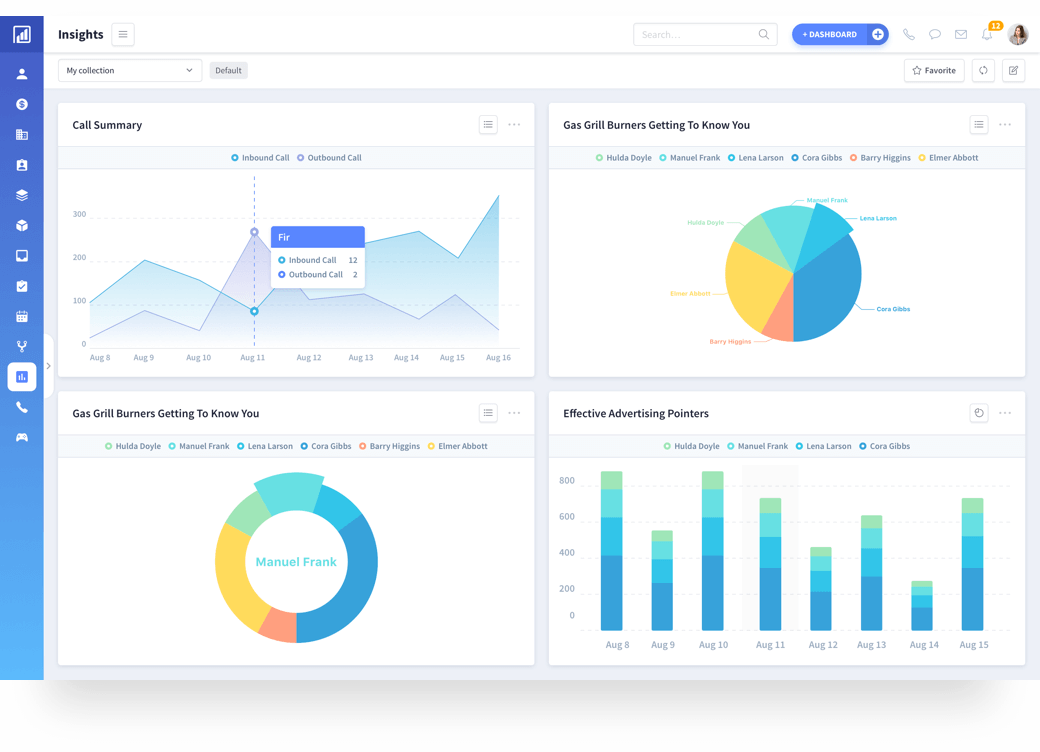
Task: Click the Favorite button
Action: point(934,71)
